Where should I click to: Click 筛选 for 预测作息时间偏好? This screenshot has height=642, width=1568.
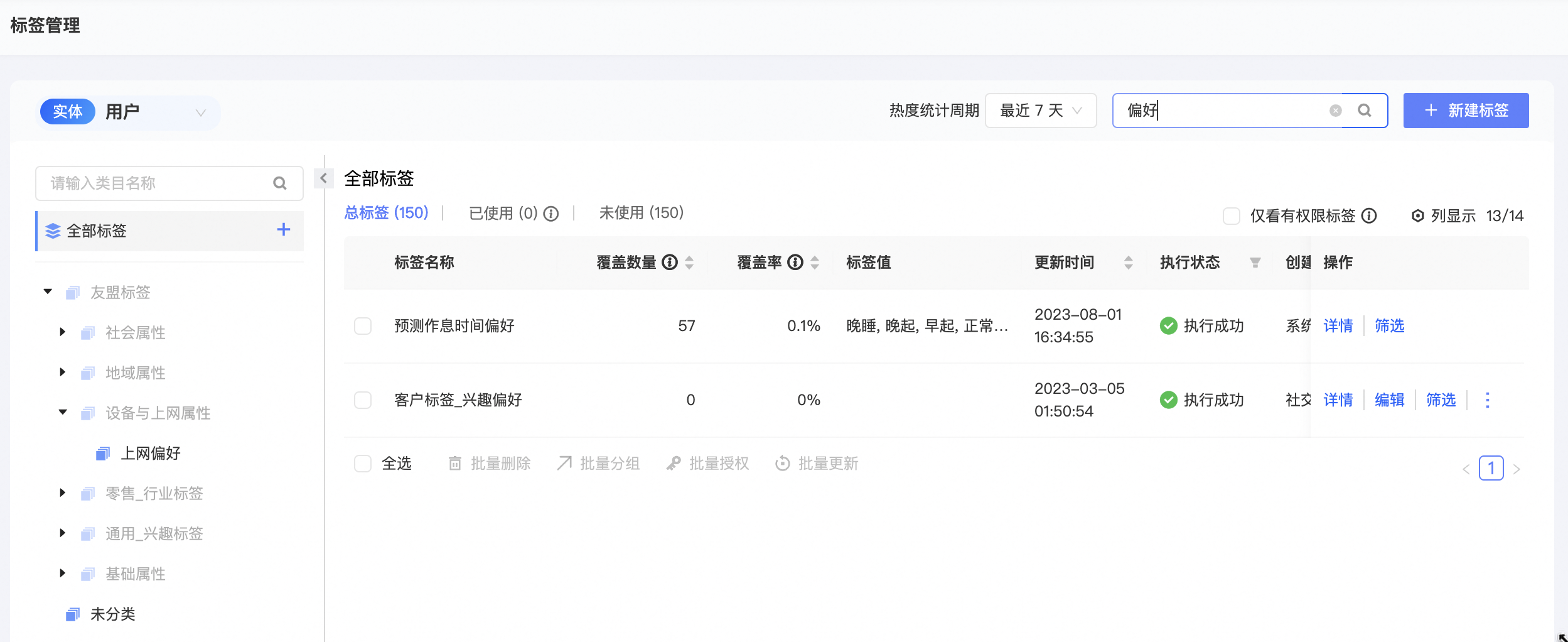coord(1389,325)
